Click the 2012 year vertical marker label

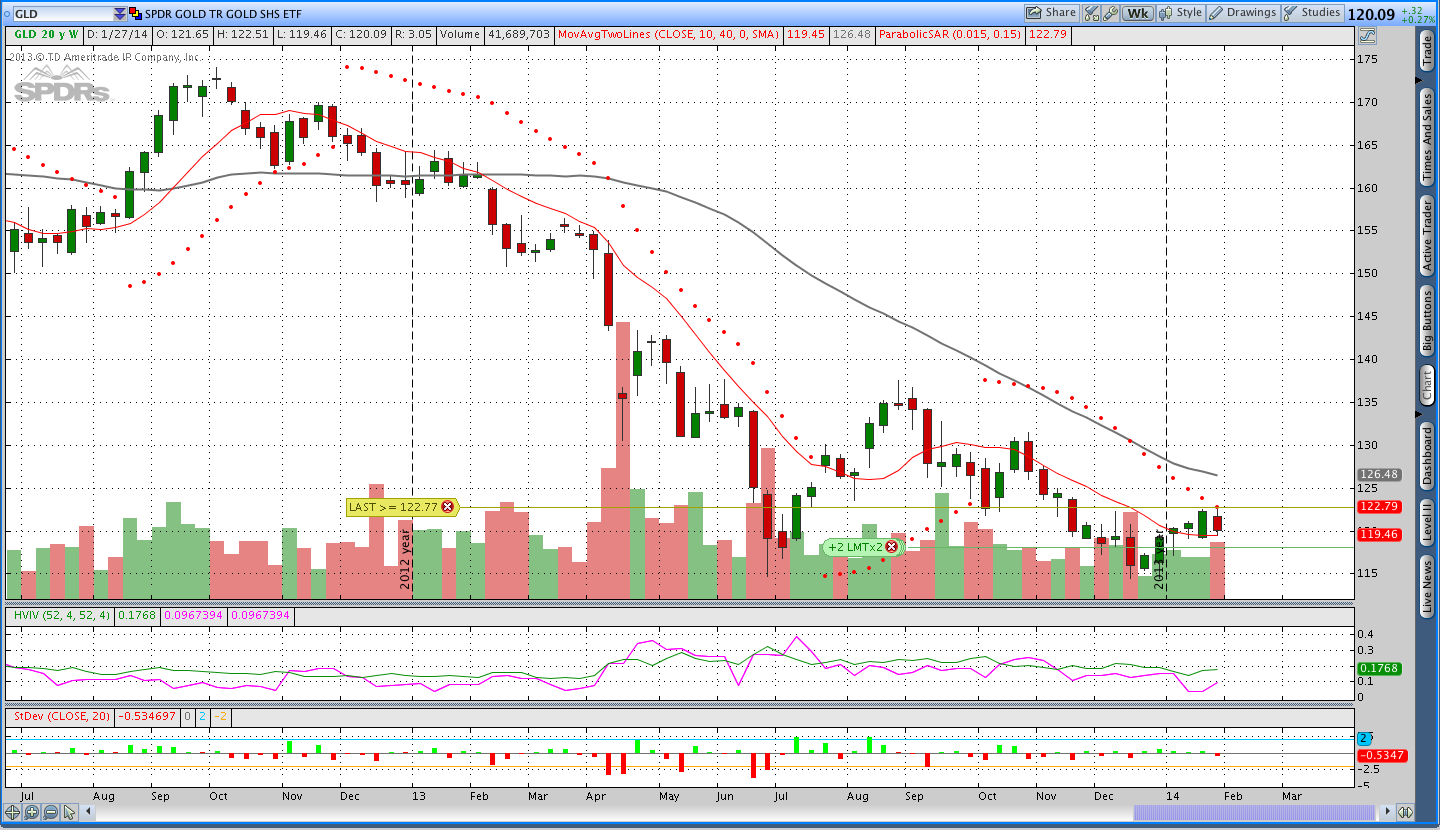click(406, 560)
